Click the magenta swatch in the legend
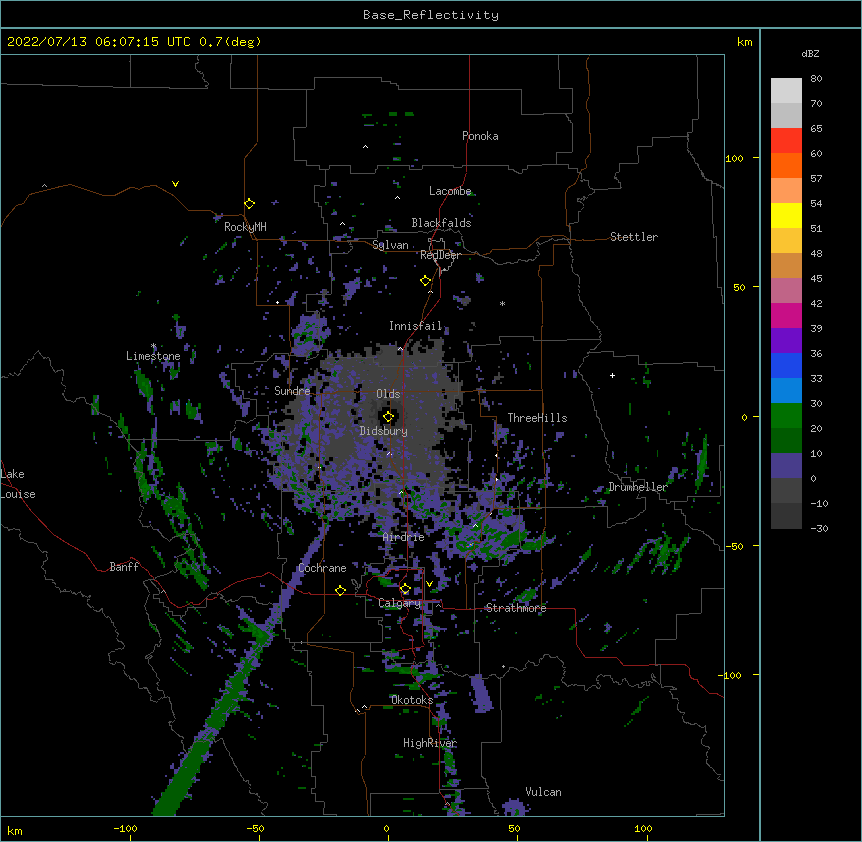The height and width of the screenshot is (842, 862). [786, 315]
